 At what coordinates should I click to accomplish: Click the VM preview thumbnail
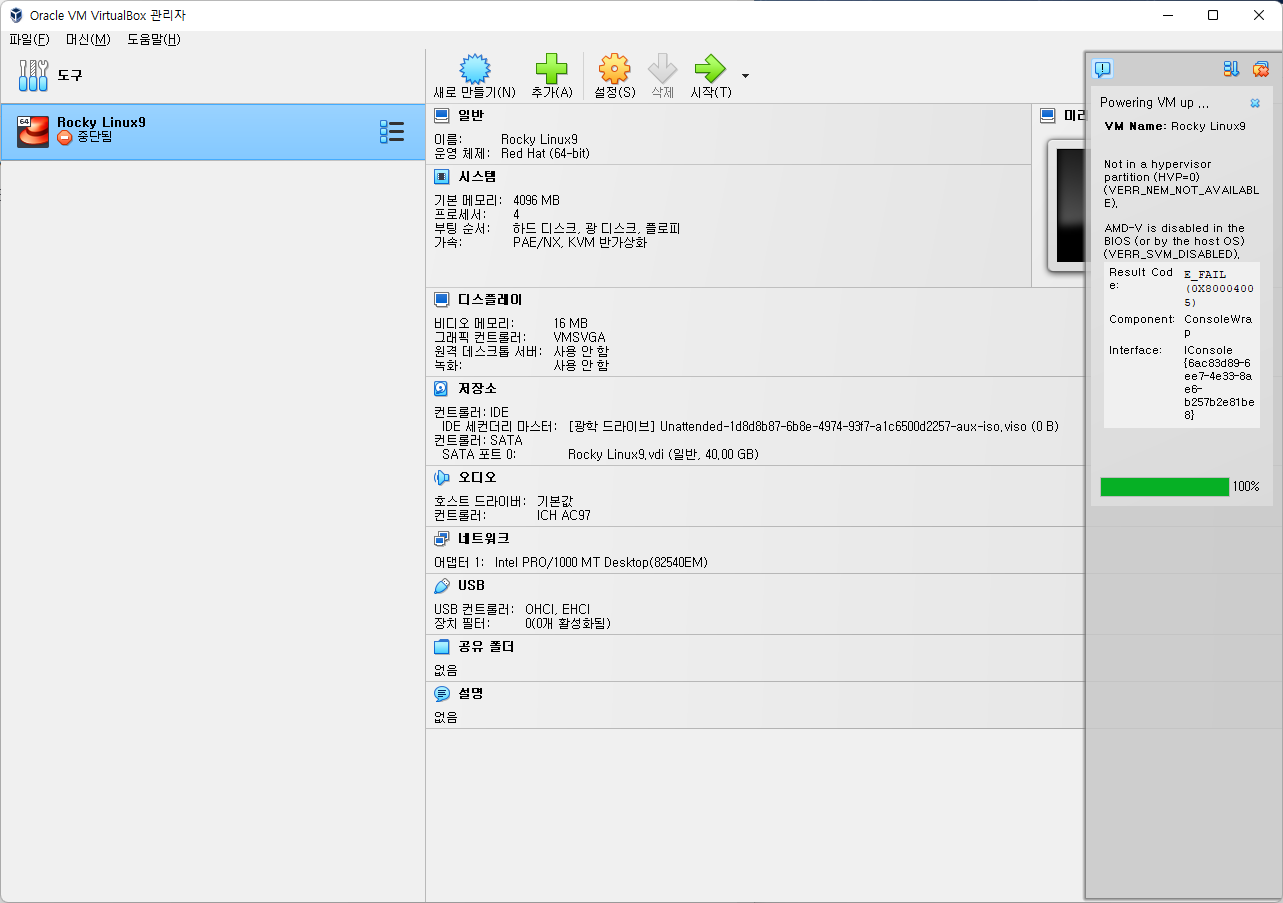(1066, 205)
